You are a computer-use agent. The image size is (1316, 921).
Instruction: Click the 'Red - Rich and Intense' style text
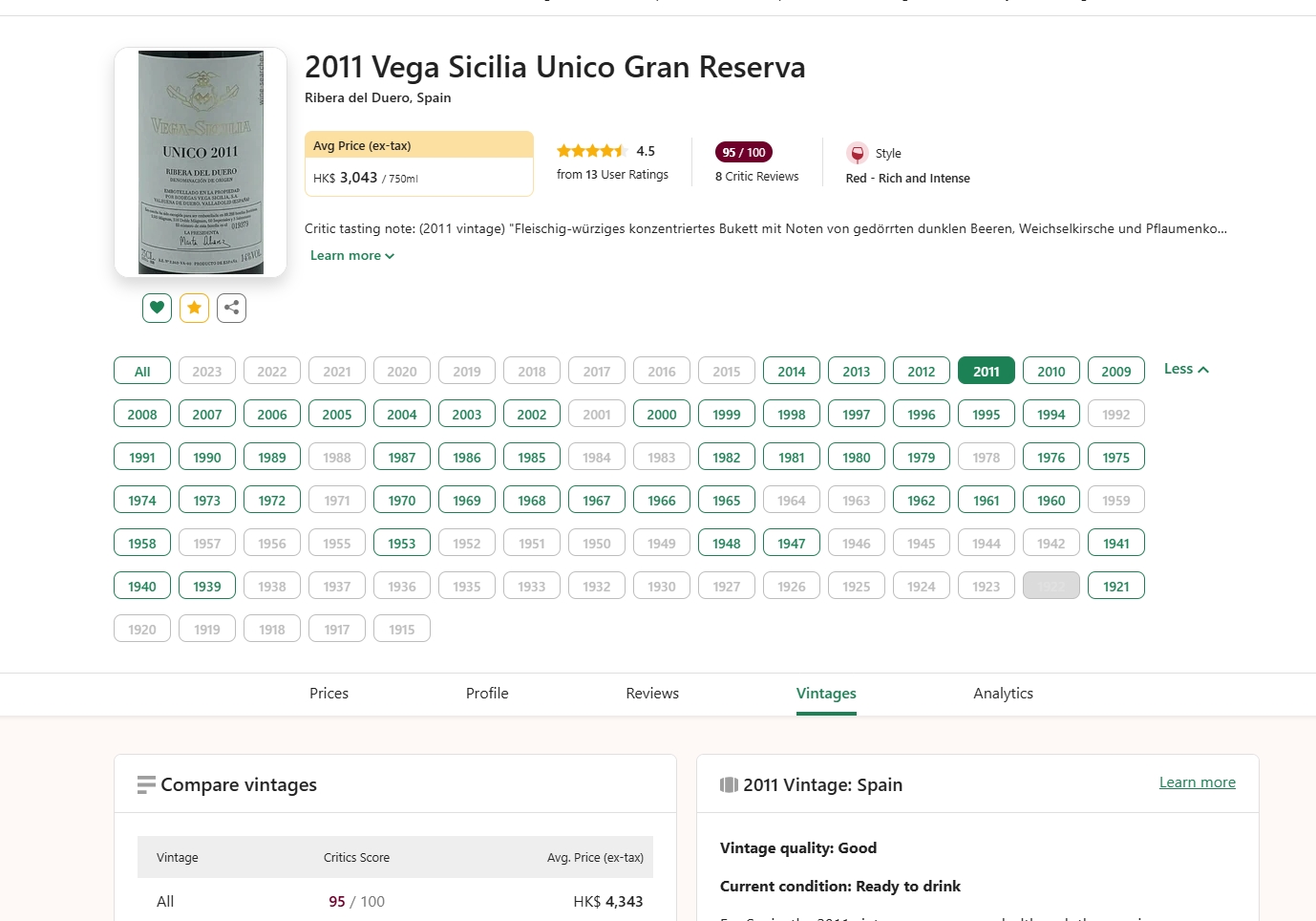(x=908, y=178)
